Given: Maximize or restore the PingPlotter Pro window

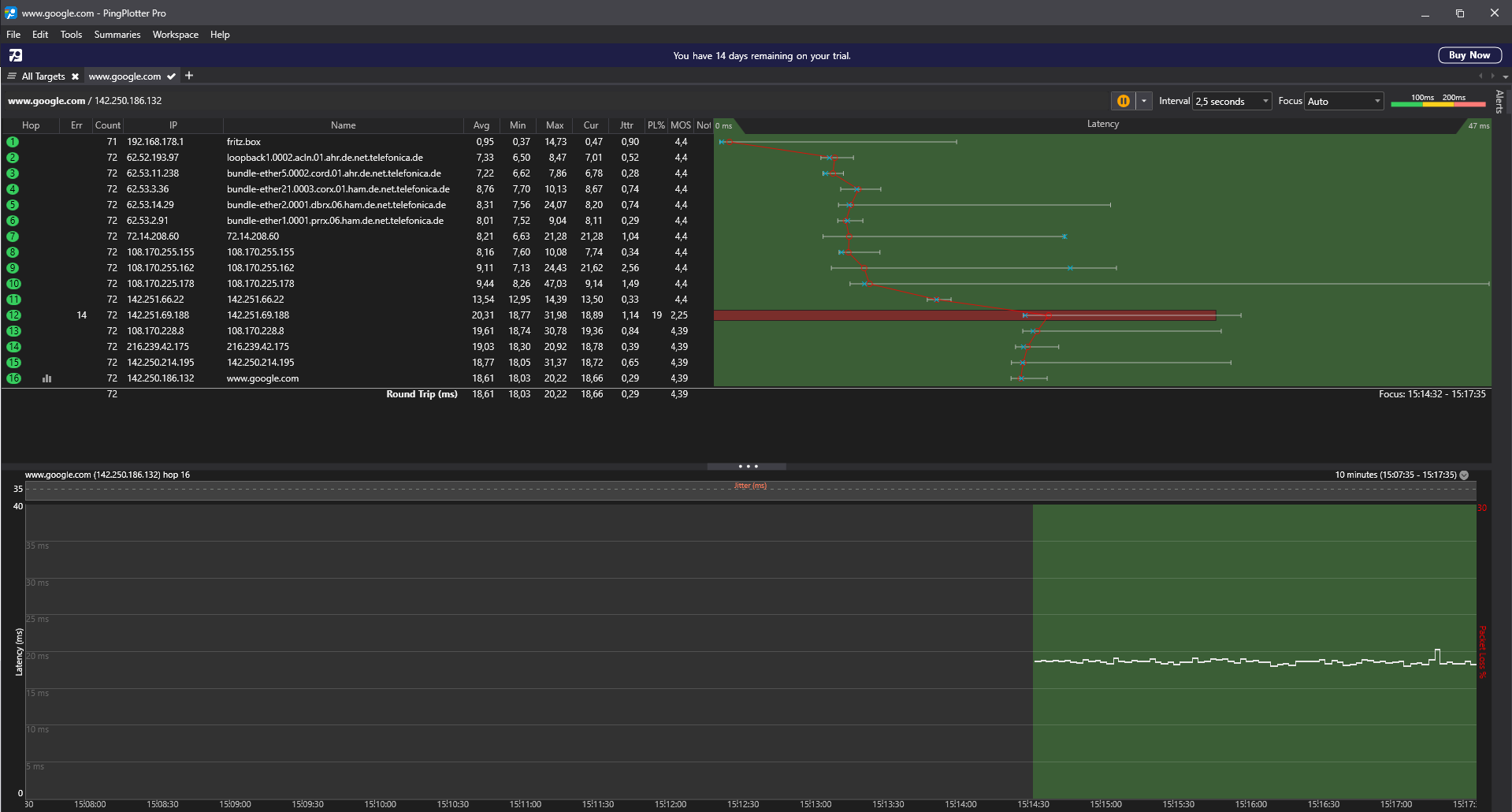Looking at the screenshot, I should pos(1459,13).
